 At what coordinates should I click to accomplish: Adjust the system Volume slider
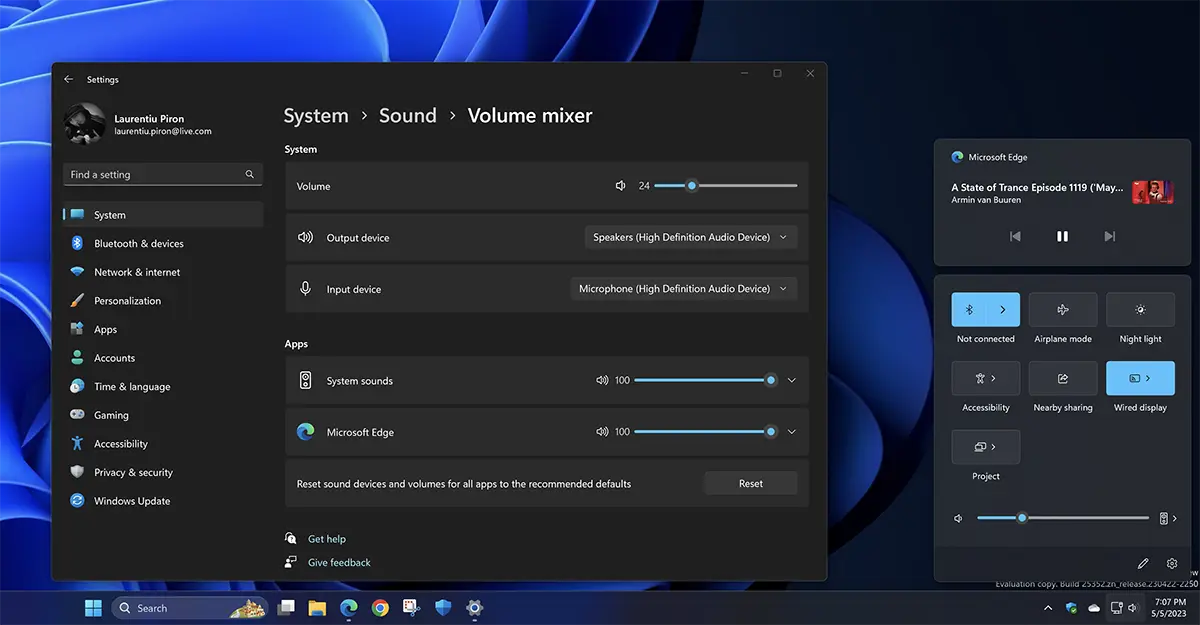click(726, 185)
